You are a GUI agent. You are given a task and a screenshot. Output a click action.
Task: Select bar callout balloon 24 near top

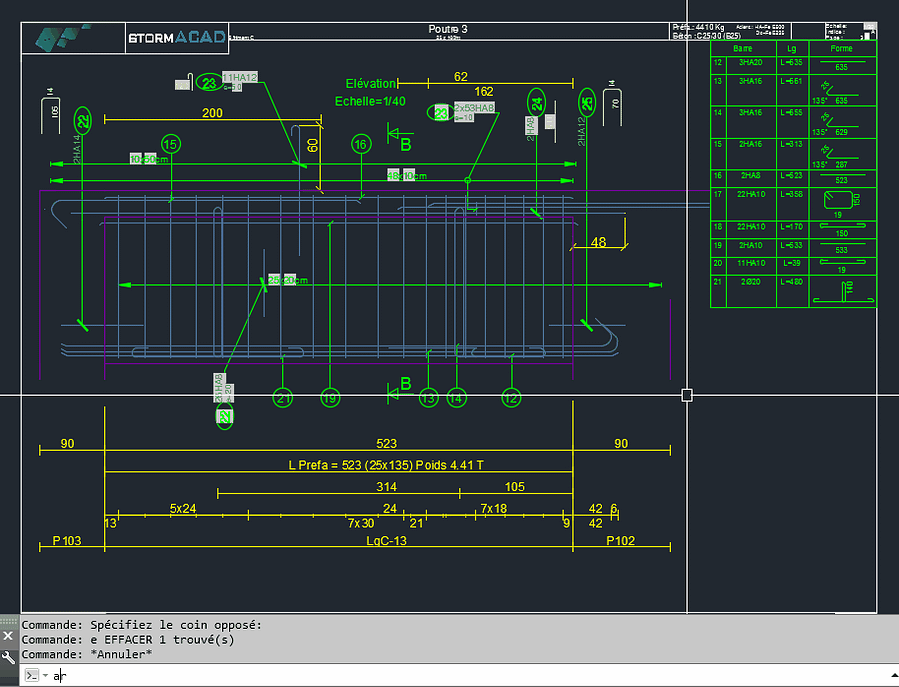click(535, 99)
